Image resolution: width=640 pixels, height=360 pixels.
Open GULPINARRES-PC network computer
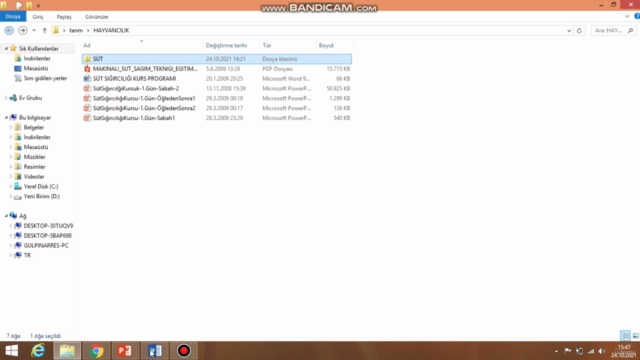tap(46, 245)
